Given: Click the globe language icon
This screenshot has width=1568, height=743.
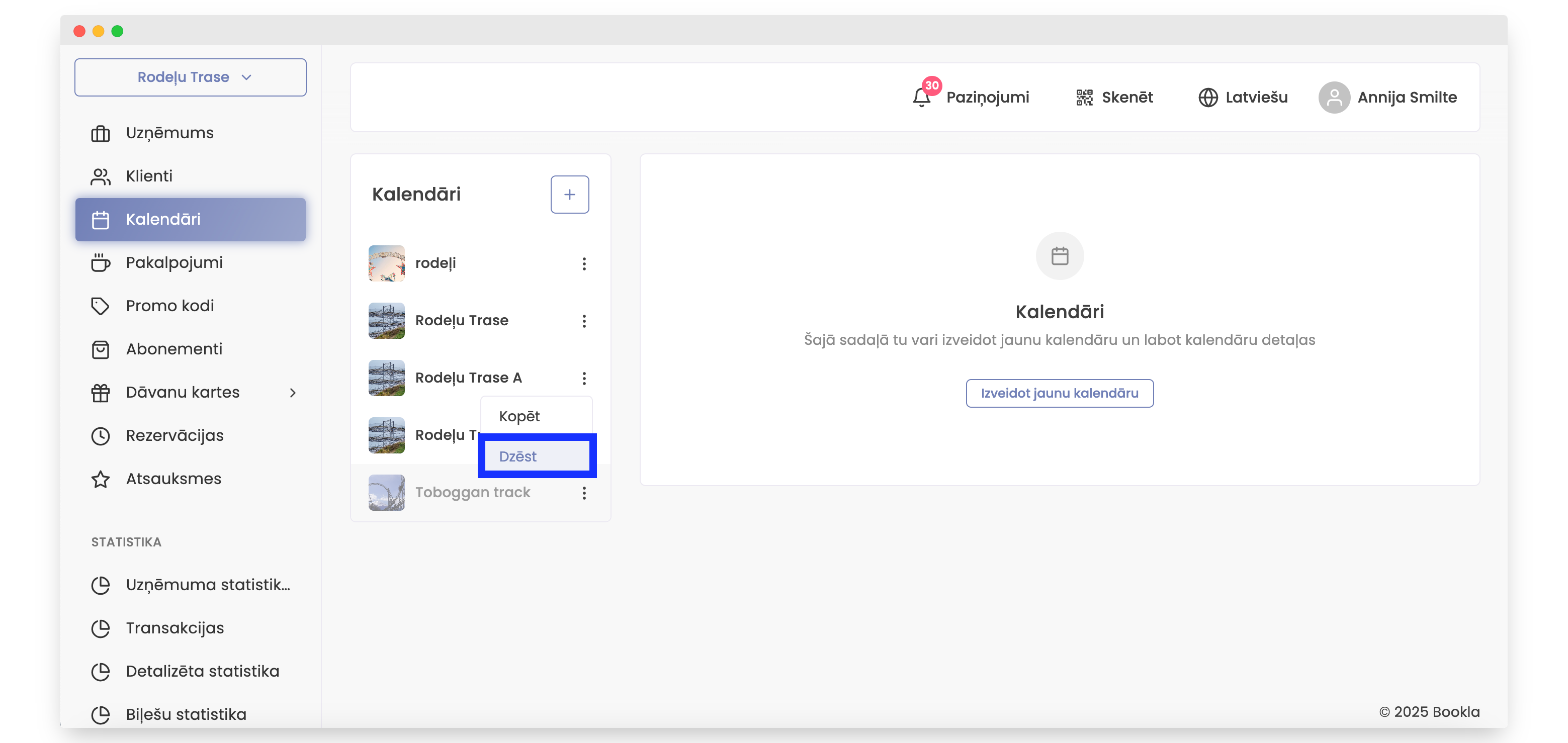Looking at the screenshot, I should pos(1207,98).
